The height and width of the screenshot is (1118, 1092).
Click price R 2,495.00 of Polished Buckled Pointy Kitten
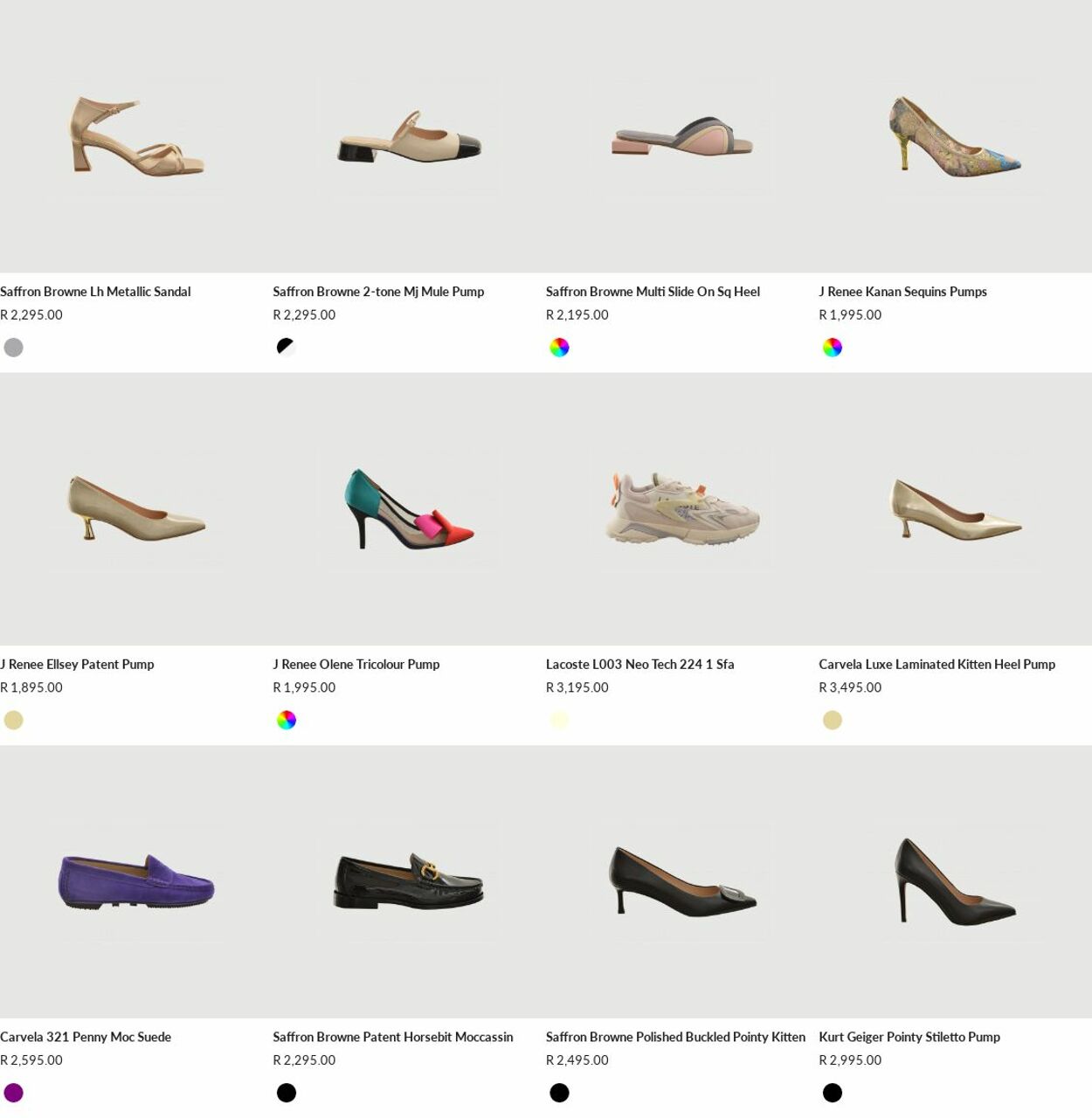click(x=577, y=1061)
